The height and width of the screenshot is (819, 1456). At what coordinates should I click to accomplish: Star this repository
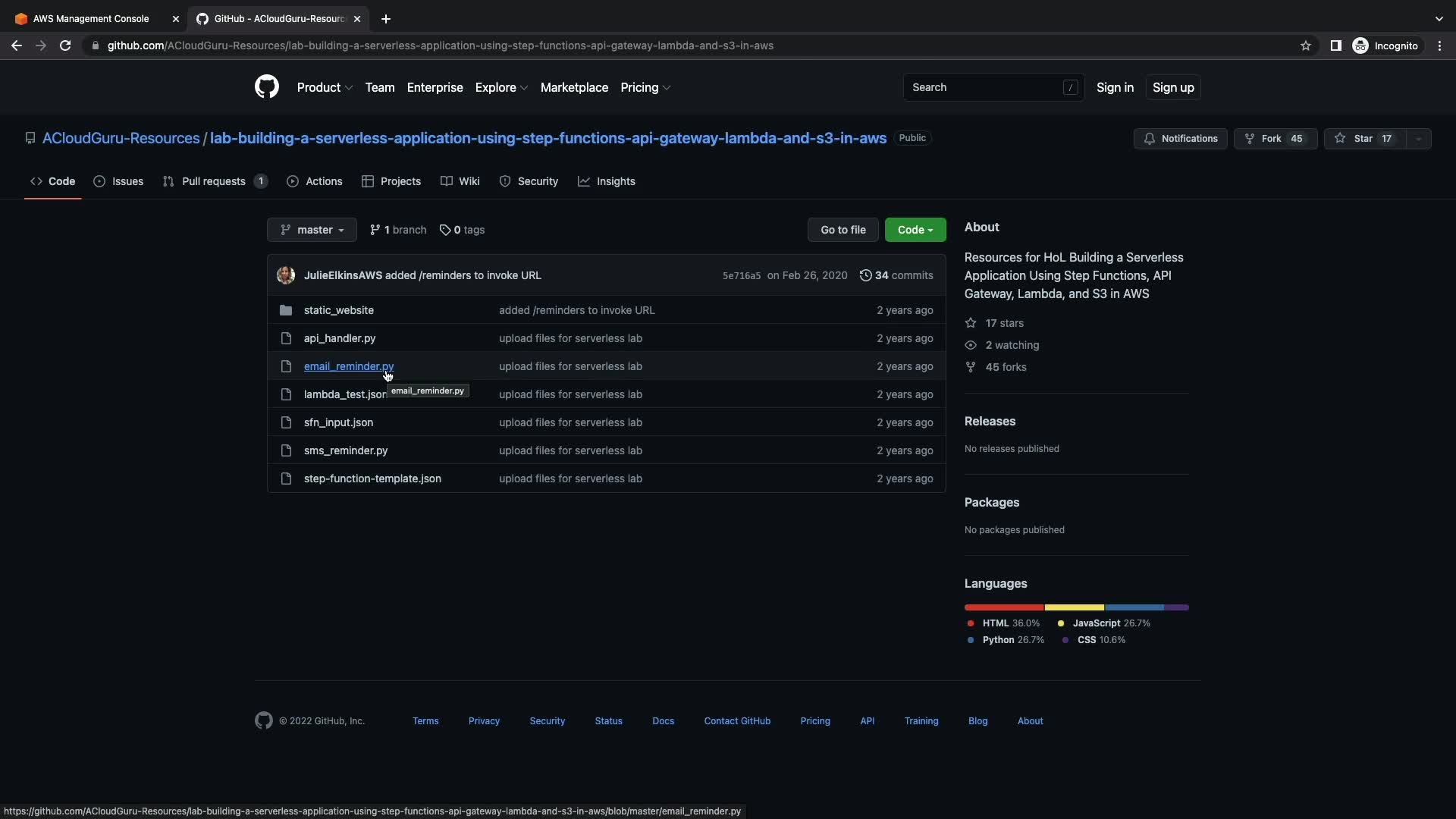tap(1363, 139)
